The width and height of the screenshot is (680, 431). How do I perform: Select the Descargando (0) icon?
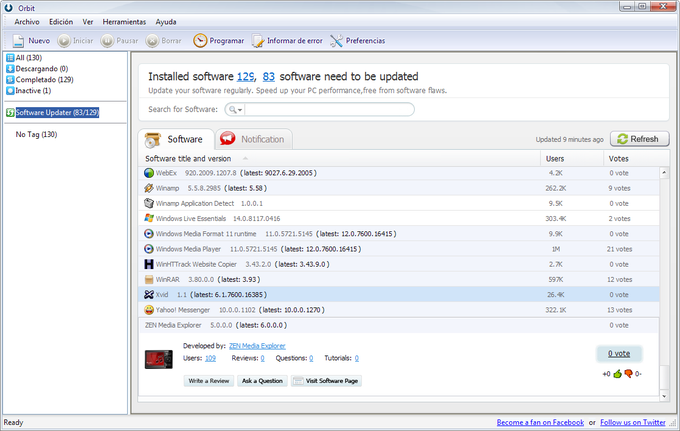(x=10, y=69)
